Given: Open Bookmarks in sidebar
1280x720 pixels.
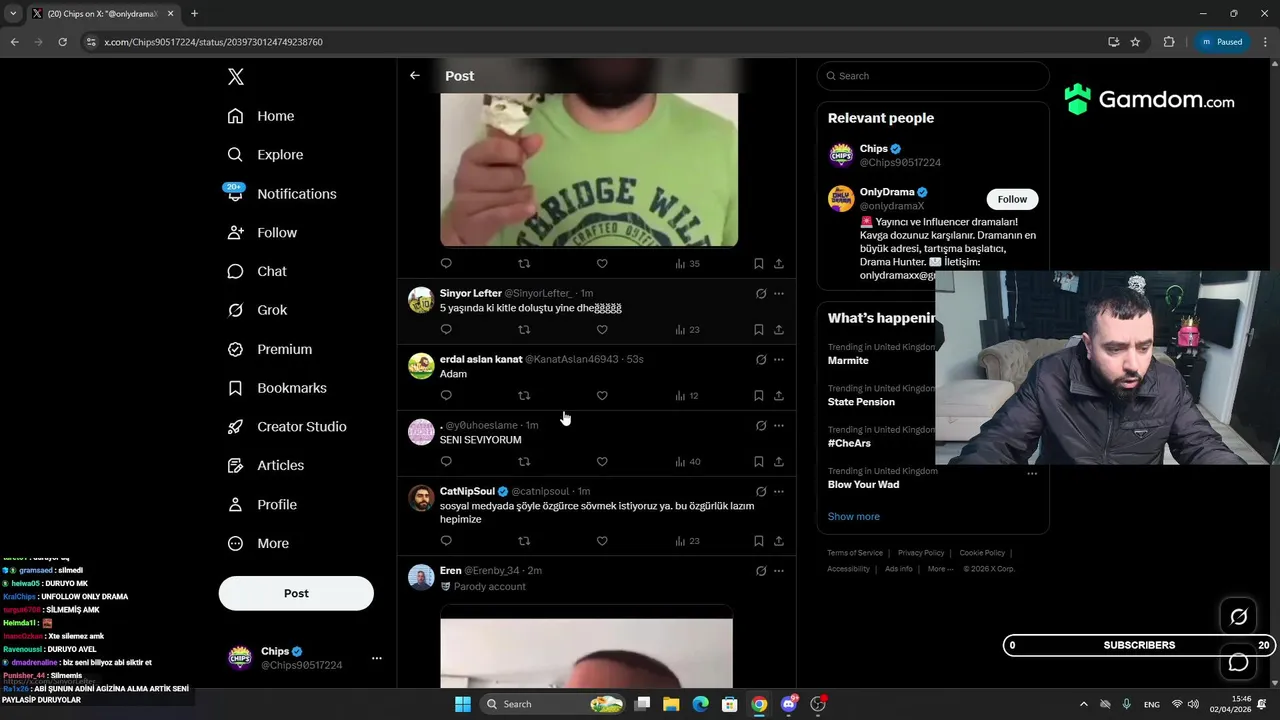Looking at the screenshot, I should pyautogui.click(x=277, y=388).
